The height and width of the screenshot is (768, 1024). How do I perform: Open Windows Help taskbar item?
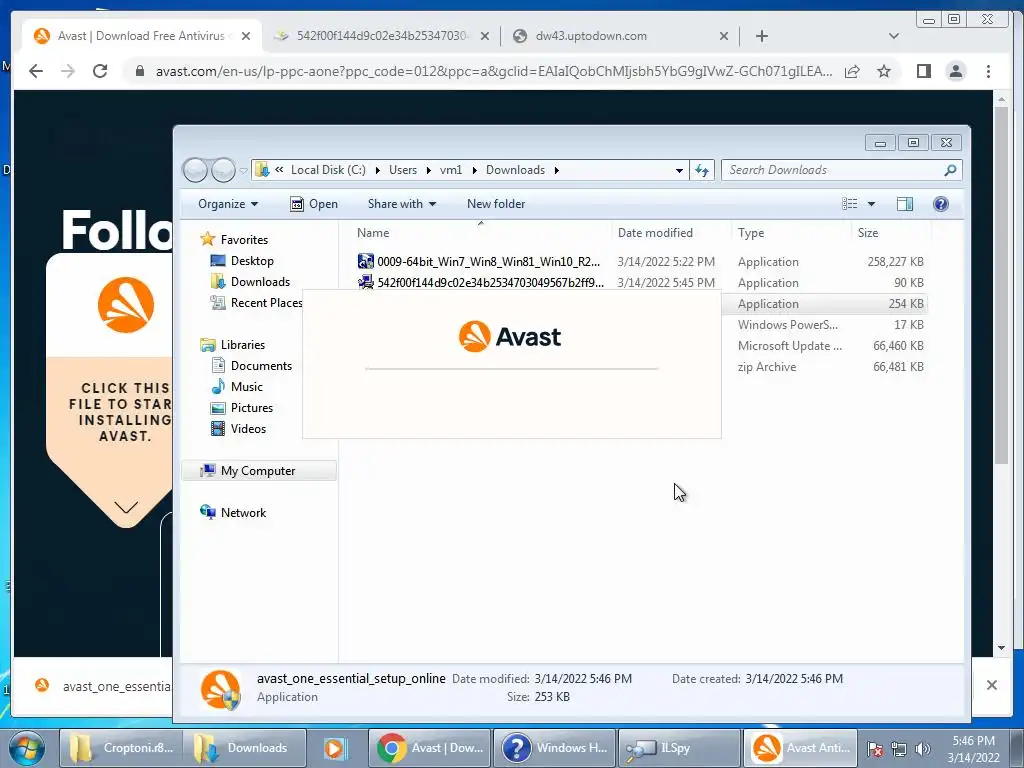(x=555, y=748)
